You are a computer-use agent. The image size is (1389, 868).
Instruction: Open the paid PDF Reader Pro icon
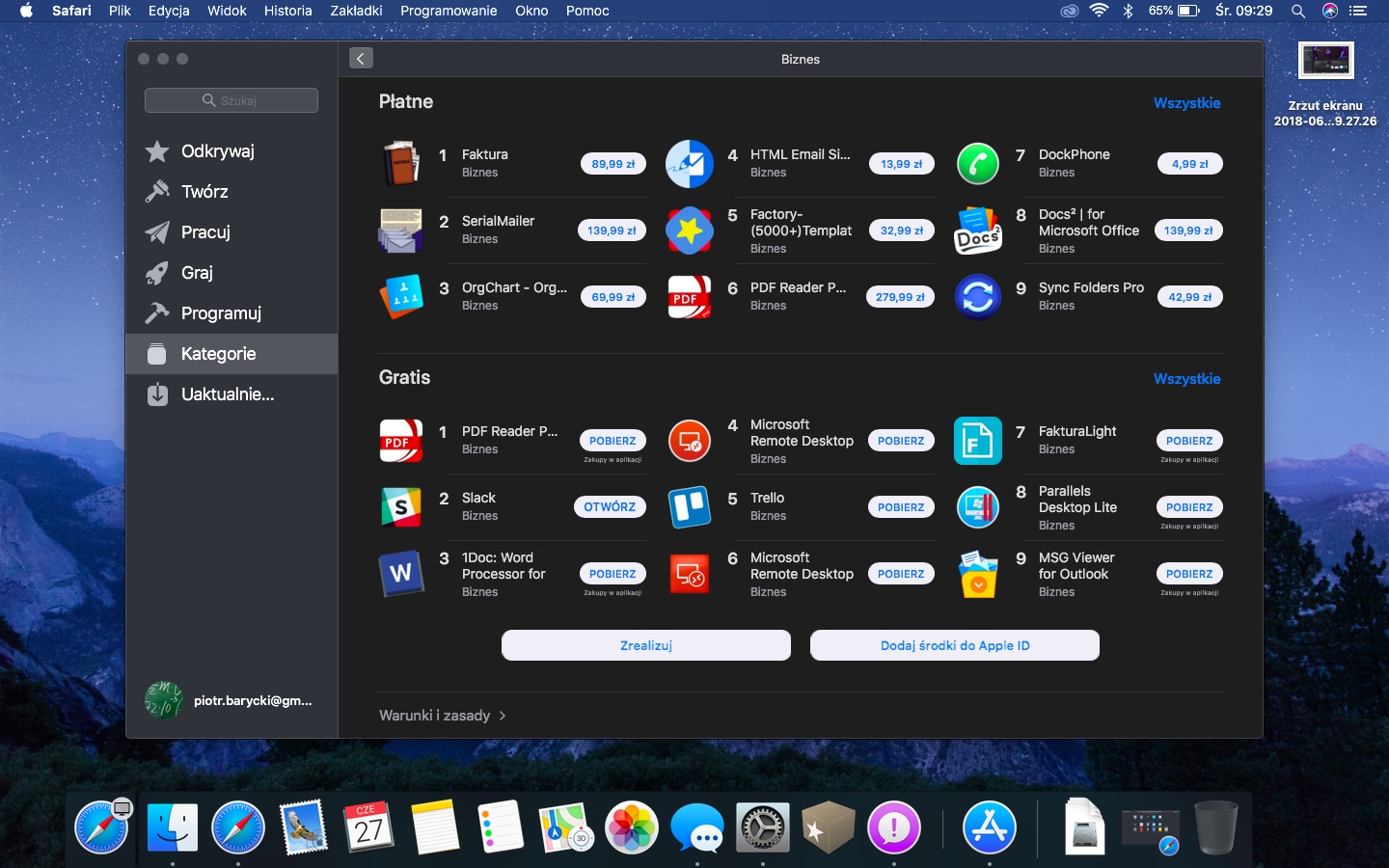[x=690, y=297]
